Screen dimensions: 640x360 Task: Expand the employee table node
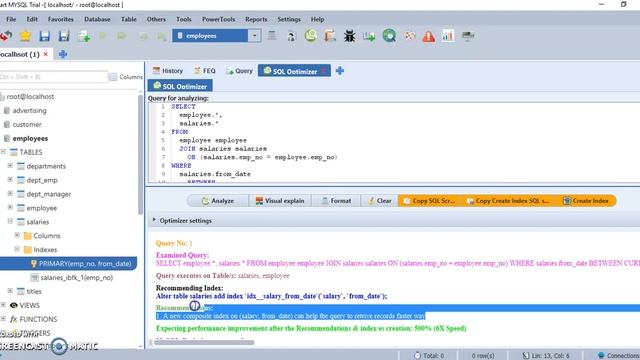(x=10, y=207)
